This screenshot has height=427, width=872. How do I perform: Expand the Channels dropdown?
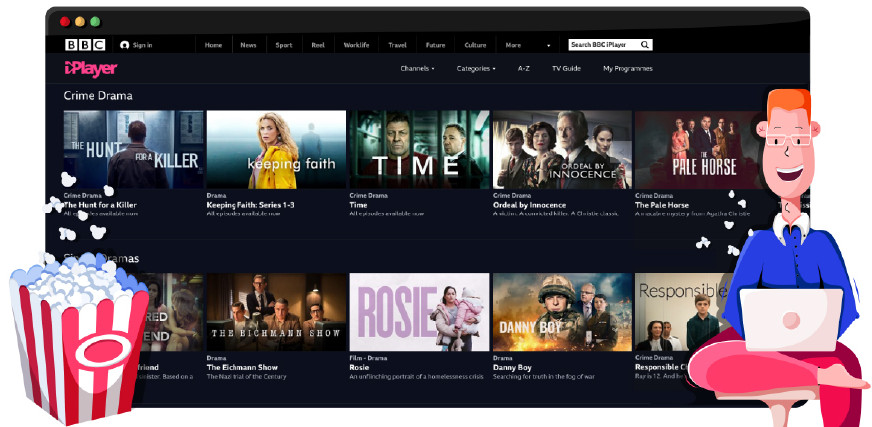(x=417, y=68)
